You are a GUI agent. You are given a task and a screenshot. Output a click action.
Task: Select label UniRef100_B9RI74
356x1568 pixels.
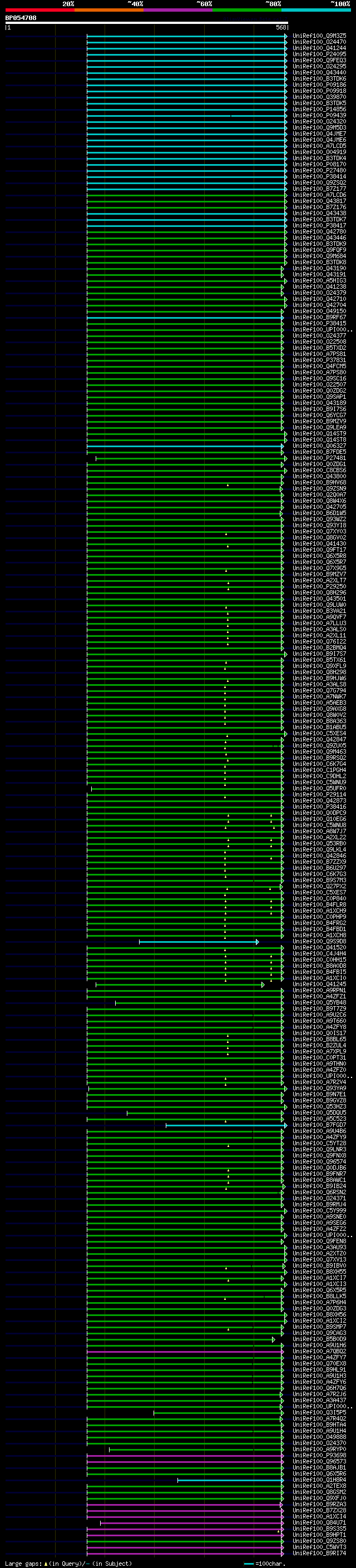click(x=319, y=1553)
